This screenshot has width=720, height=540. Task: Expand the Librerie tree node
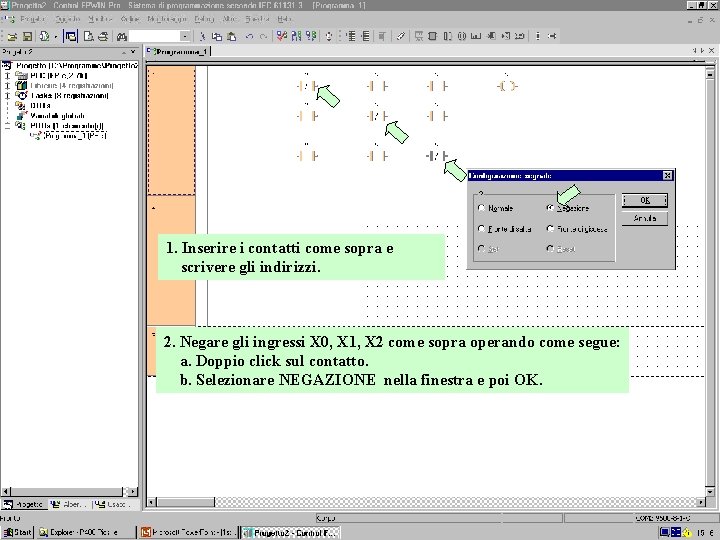(x=7, y=85)
